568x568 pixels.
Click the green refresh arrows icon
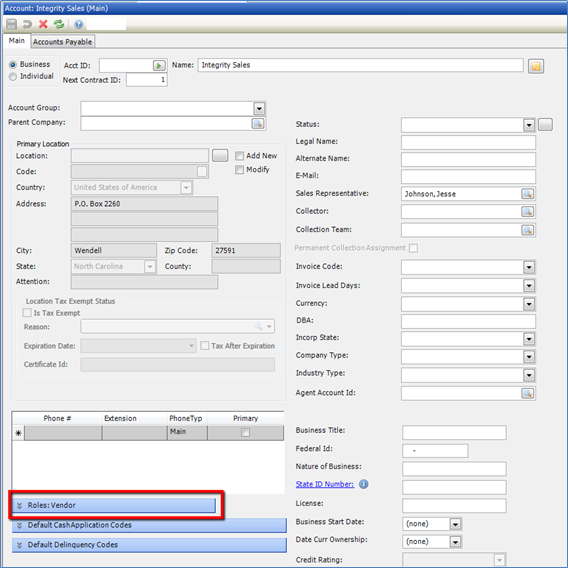pyautogui.click(x=59, y=24)
